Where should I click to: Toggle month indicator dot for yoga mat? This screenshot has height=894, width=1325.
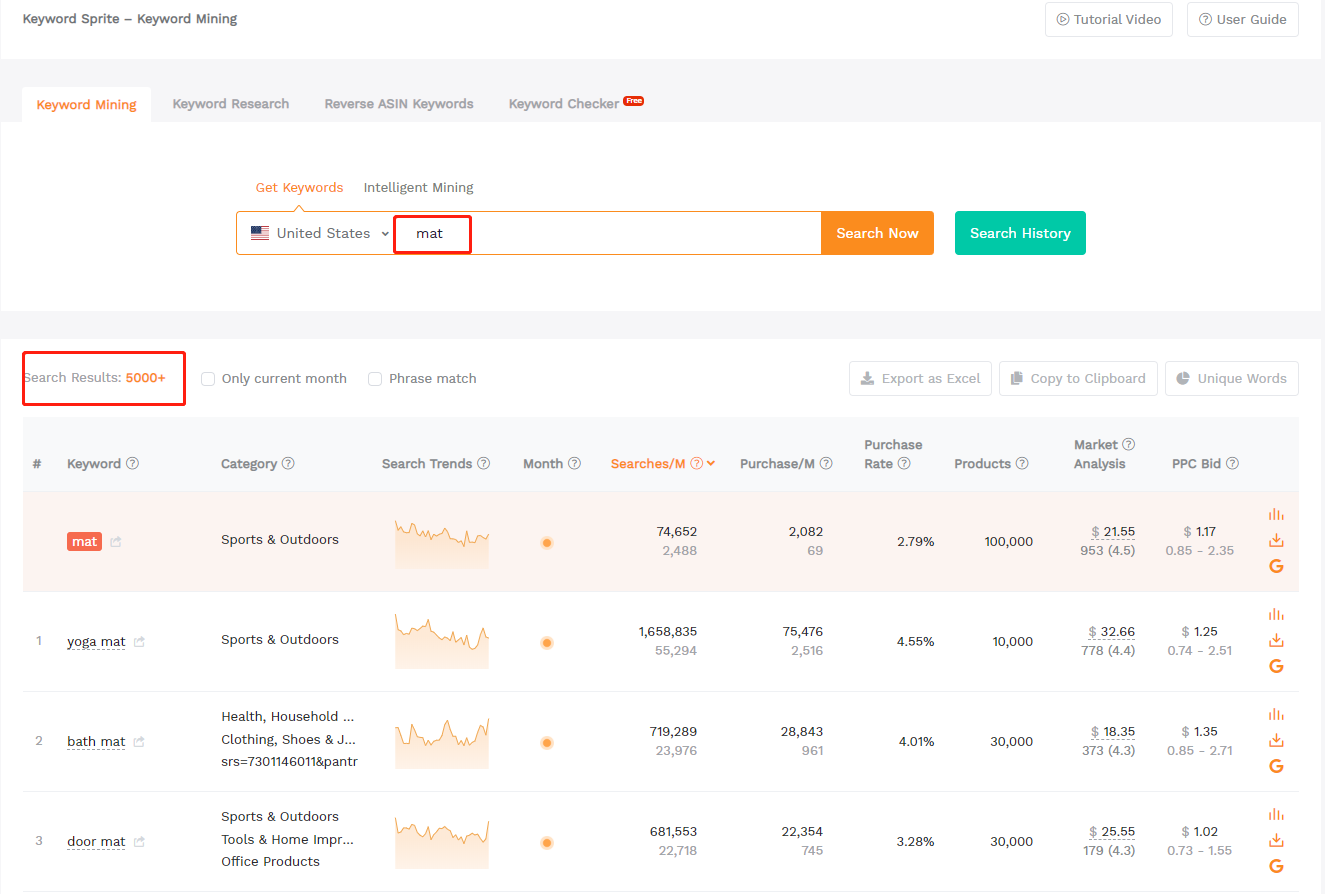(x=547, y=642)
